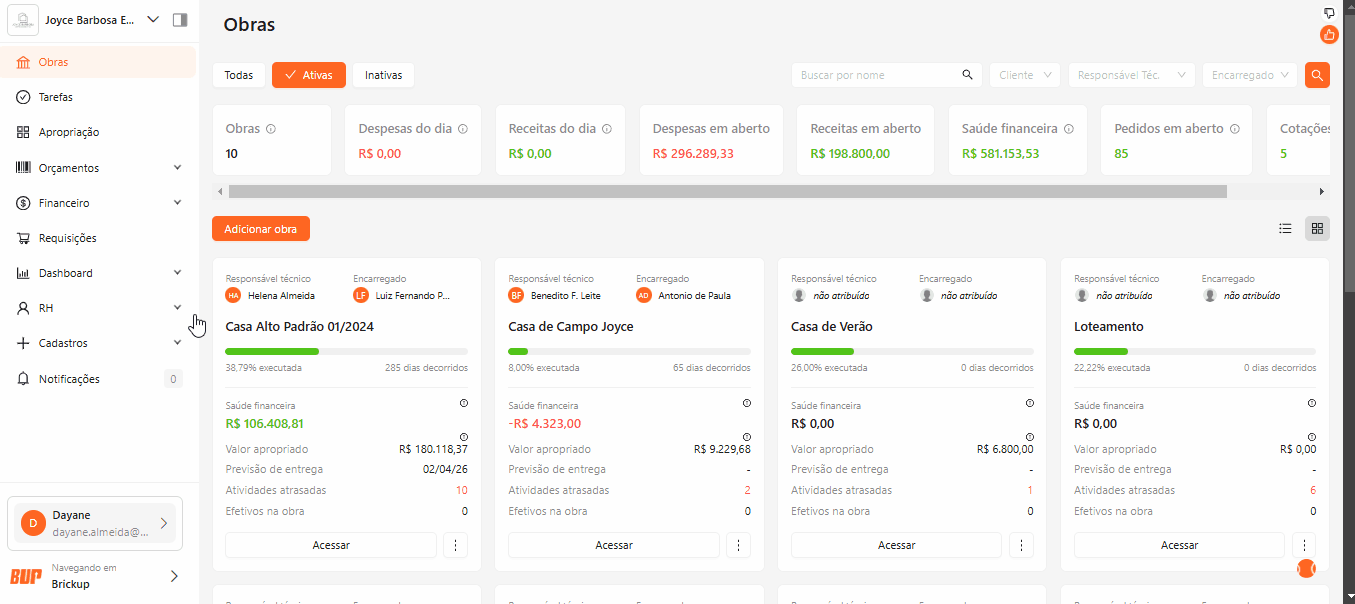Open Navegando em Brickup switcher arrow
Image resolution: width=1355 pixels, height=604 pixels.
pyautogui.click(x=174, y=576)
